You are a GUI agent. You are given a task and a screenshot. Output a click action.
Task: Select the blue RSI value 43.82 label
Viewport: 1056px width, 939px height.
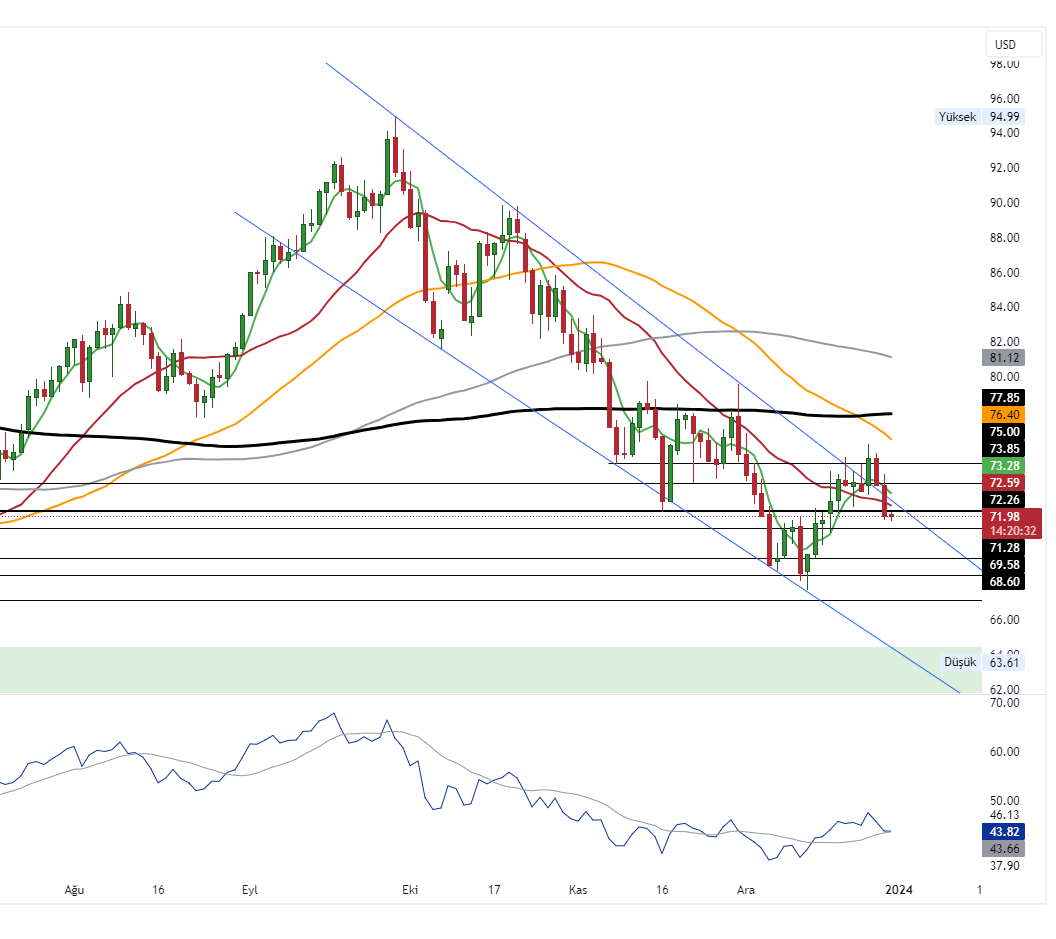pos(1004,832)
